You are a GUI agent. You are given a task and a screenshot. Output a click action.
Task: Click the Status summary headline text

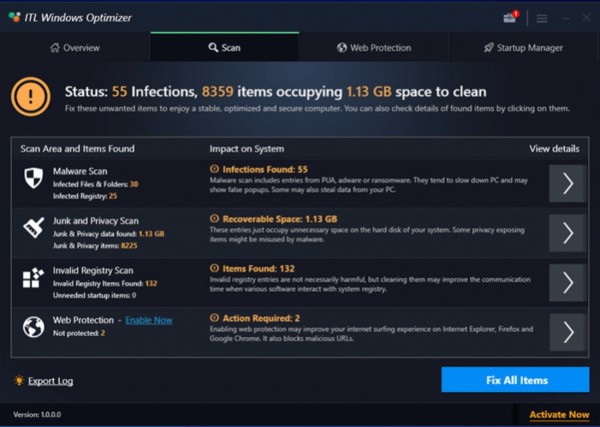point(276,92)
